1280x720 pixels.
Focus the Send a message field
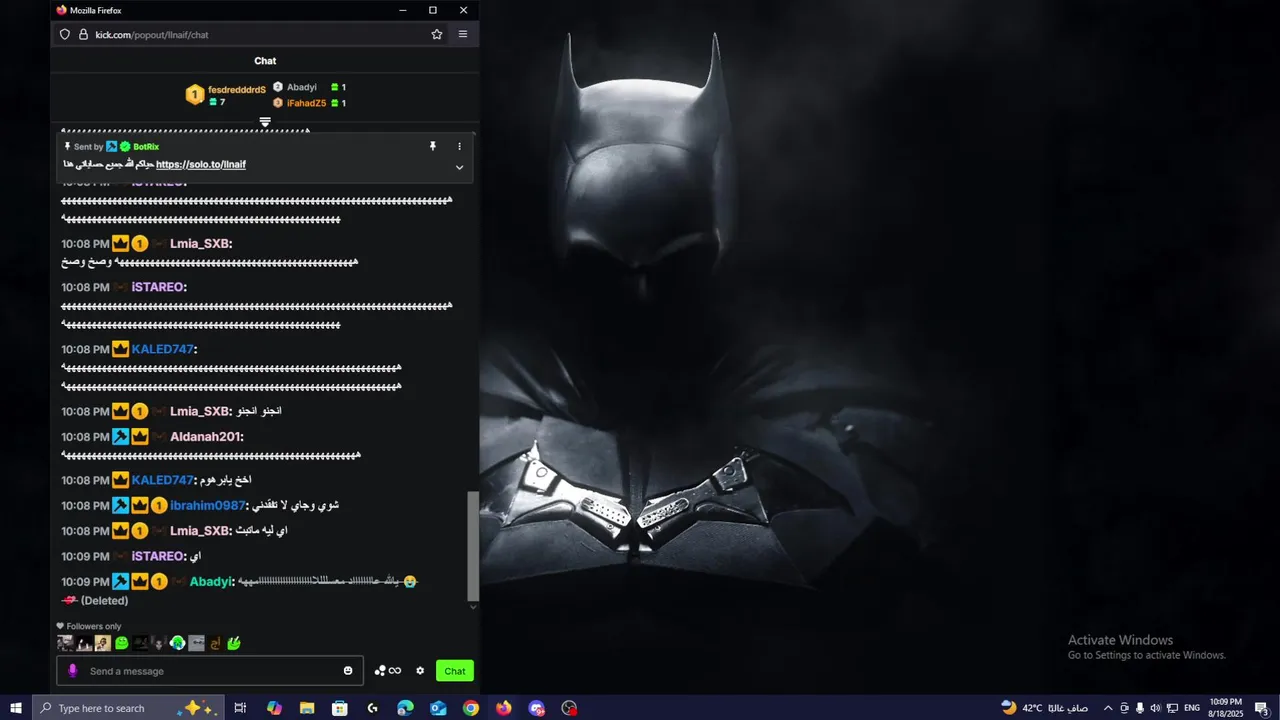click(x=210, y=671)
